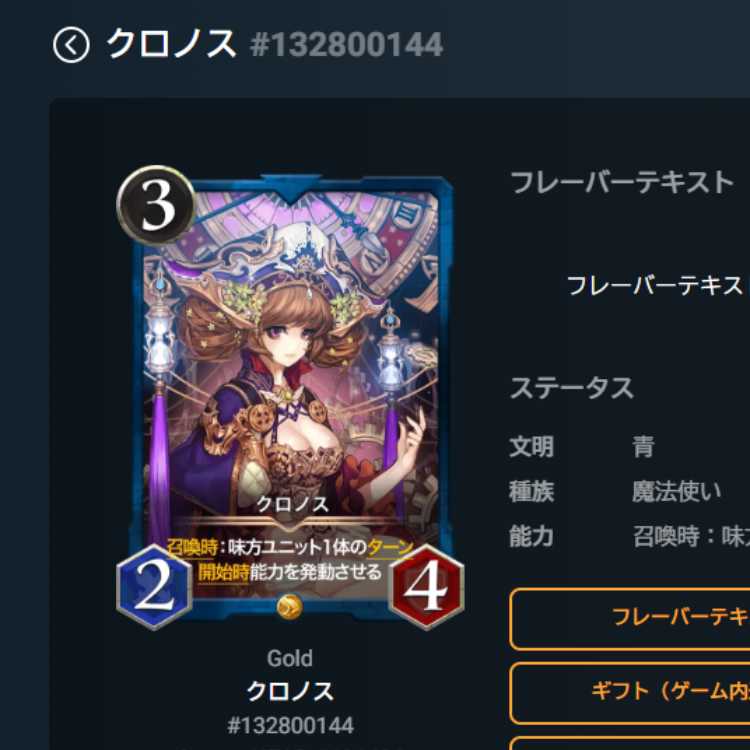Click the 種族 value 魔法使い
The width and height of the screenshot is (750, 750).
point(677,491)
